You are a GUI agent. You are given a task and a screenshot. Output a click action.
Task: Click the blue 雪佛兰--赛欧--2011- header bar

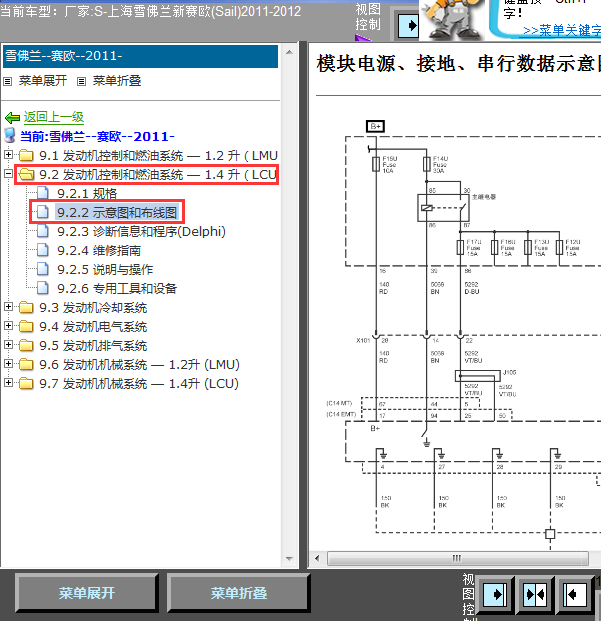point(141,56)
